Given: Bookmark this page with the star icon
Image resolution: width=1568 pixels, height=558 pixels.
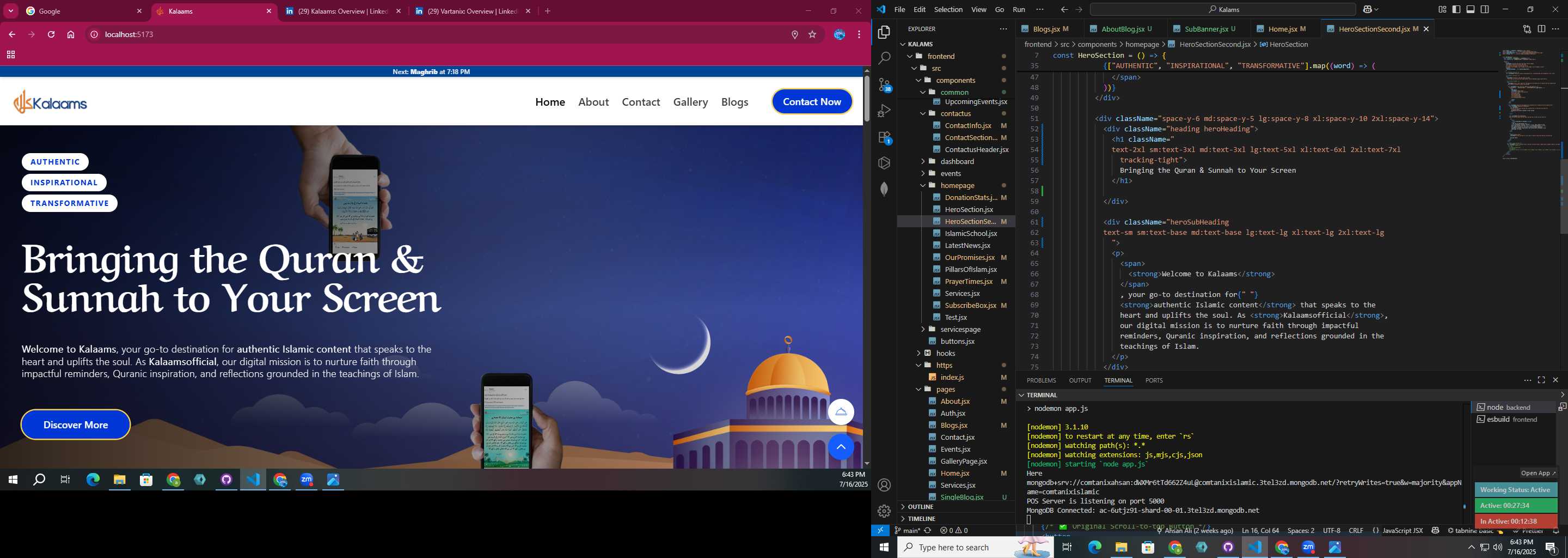Looking at the screenshot, I should click(812, 35).
